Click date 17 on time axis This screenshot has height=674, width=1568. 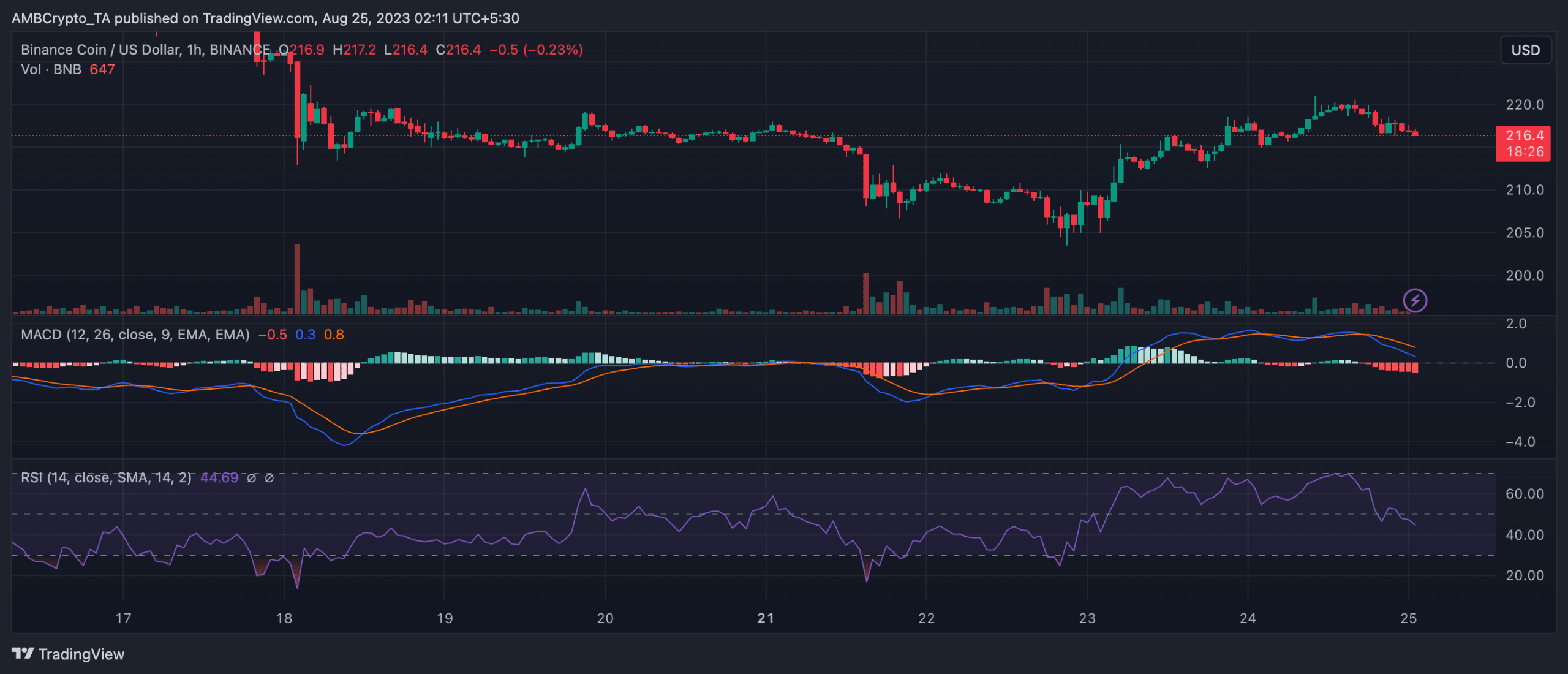(123, 618)
